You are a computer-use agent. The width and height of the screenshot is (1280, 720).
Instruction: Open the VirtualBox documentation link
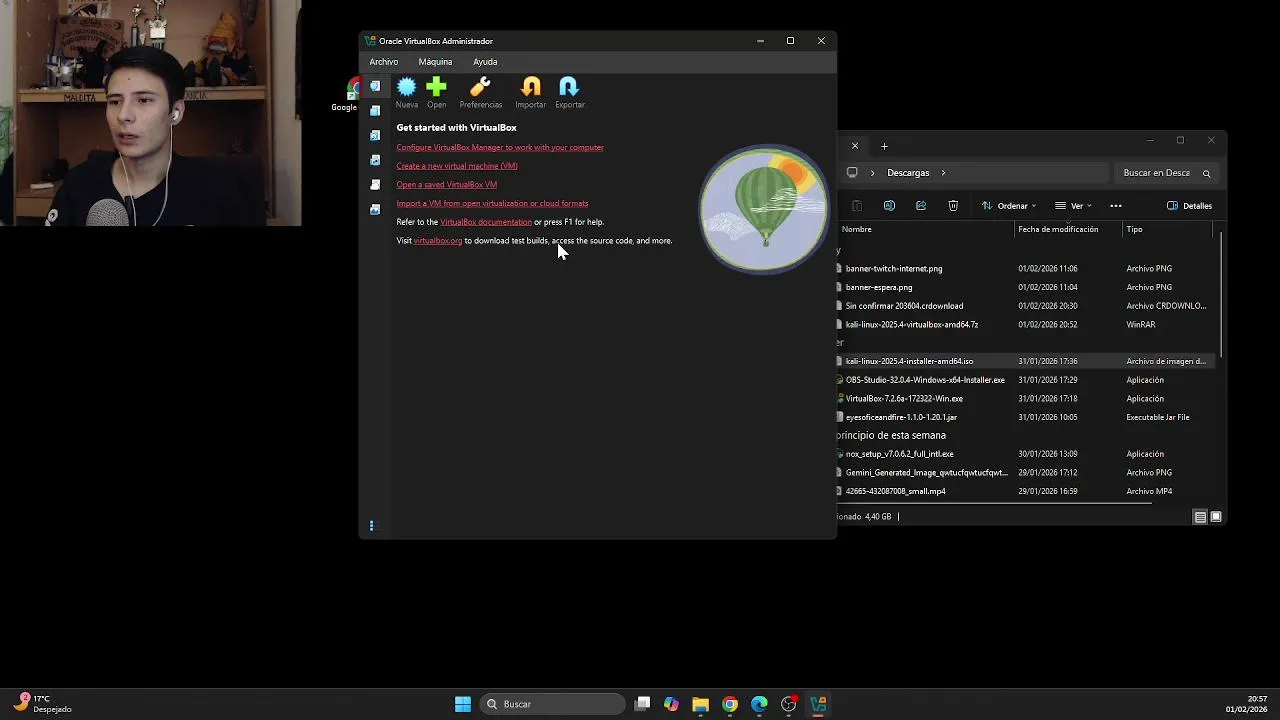486,222
